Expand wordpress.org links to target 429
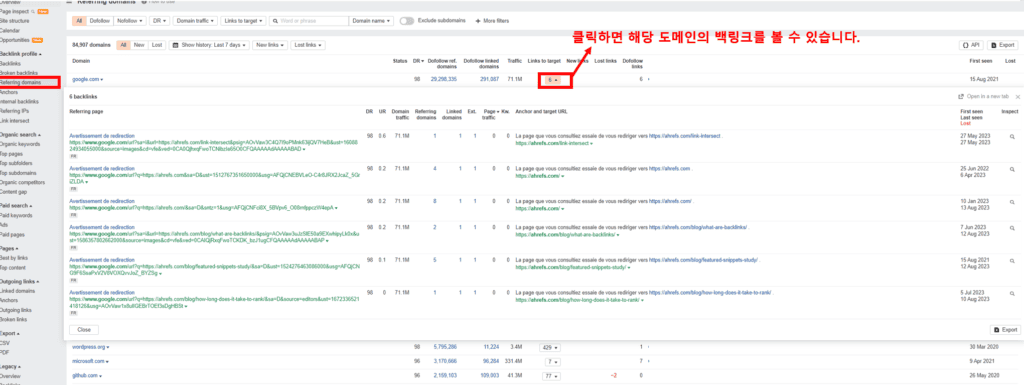Image resolution: width=1024 pixels, height=385 pixels. click(551, 348)
